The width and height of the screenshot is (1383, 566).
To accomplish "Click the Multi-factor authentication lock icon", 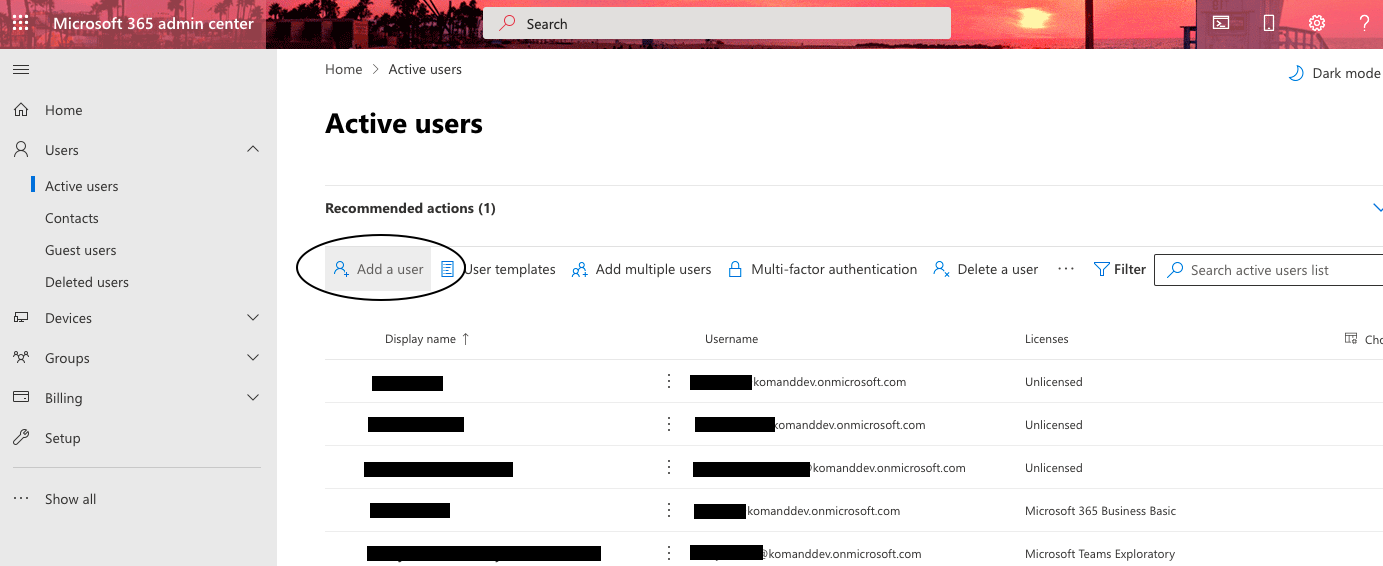I will coord(735,269).
